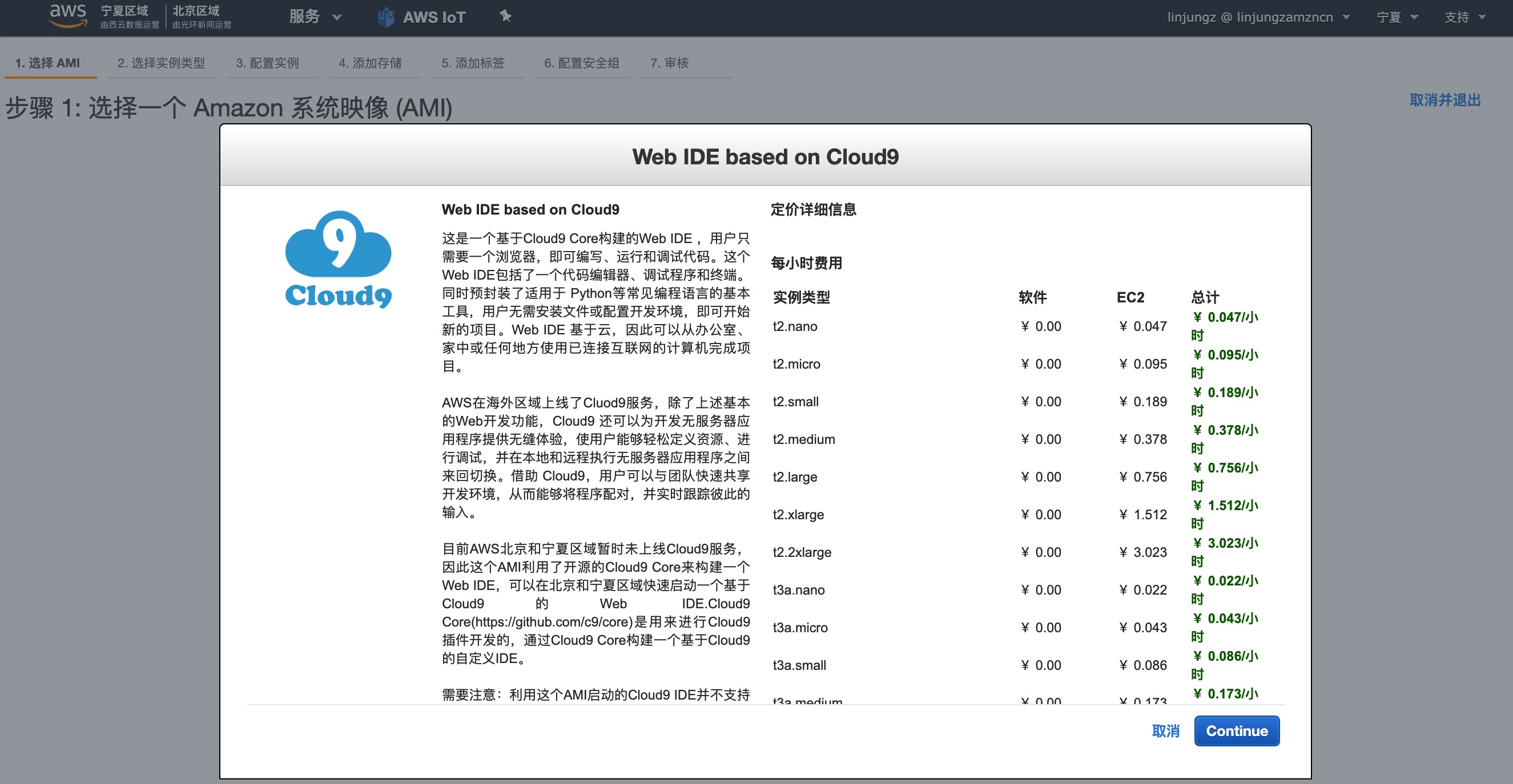
Task: Click the Cloud9 logo image
Action: coord(338,259)
